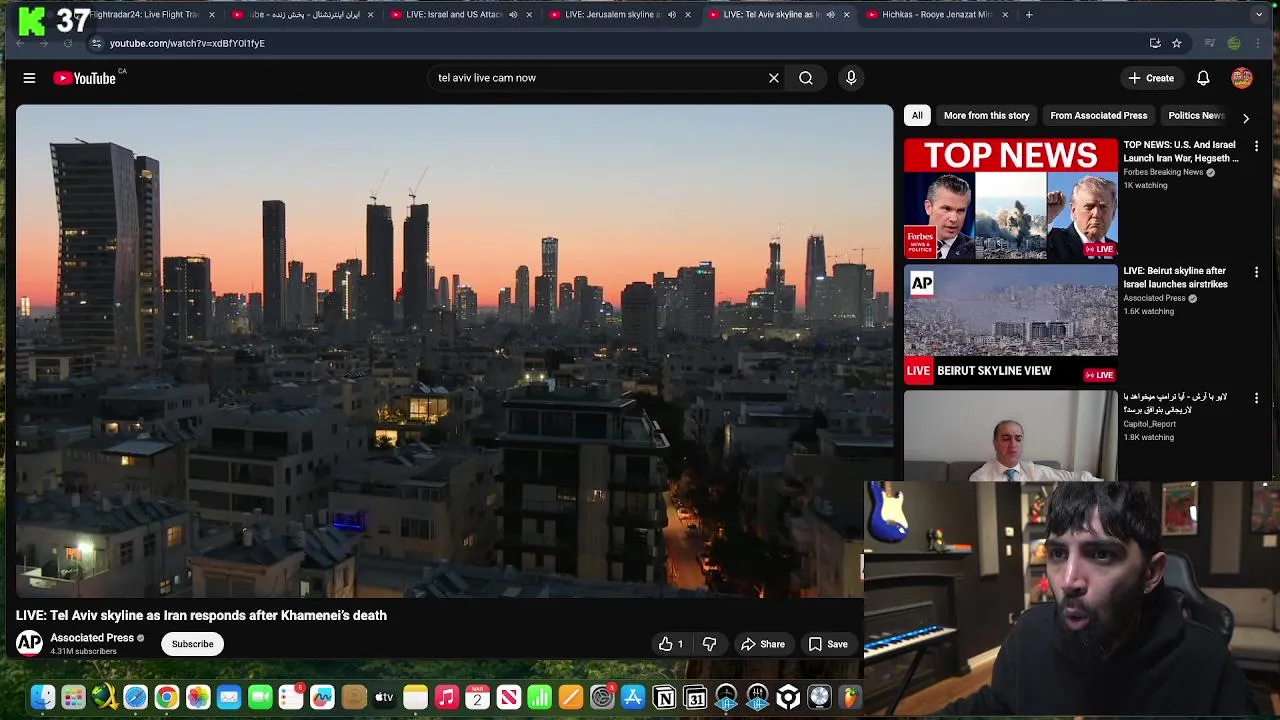Open App Store in the dock
The image size is (1280, 720).
(x=633, y=697)
